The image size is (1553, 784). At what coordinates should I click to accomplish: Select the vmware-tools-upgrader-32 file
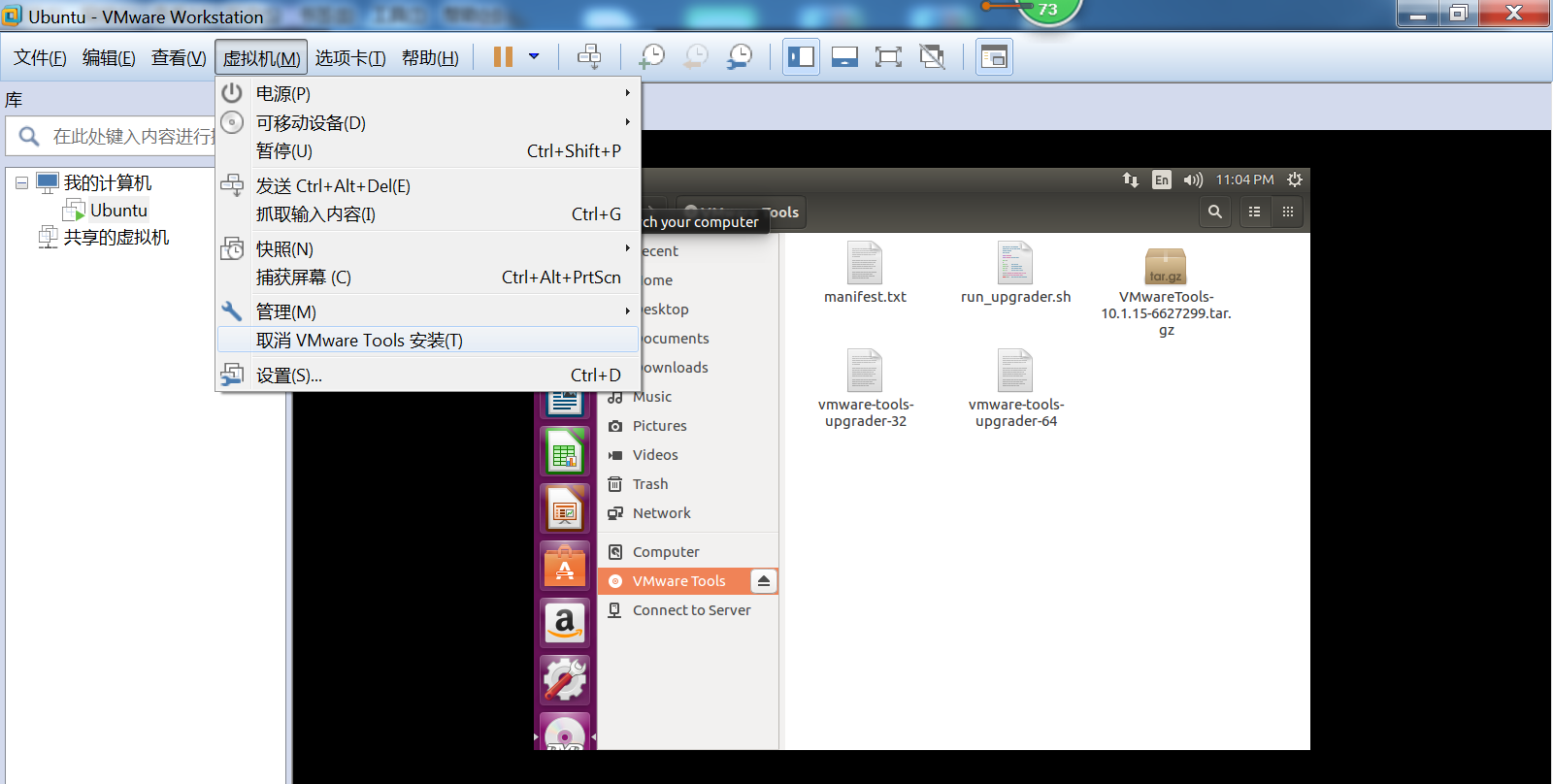point(865,388)
